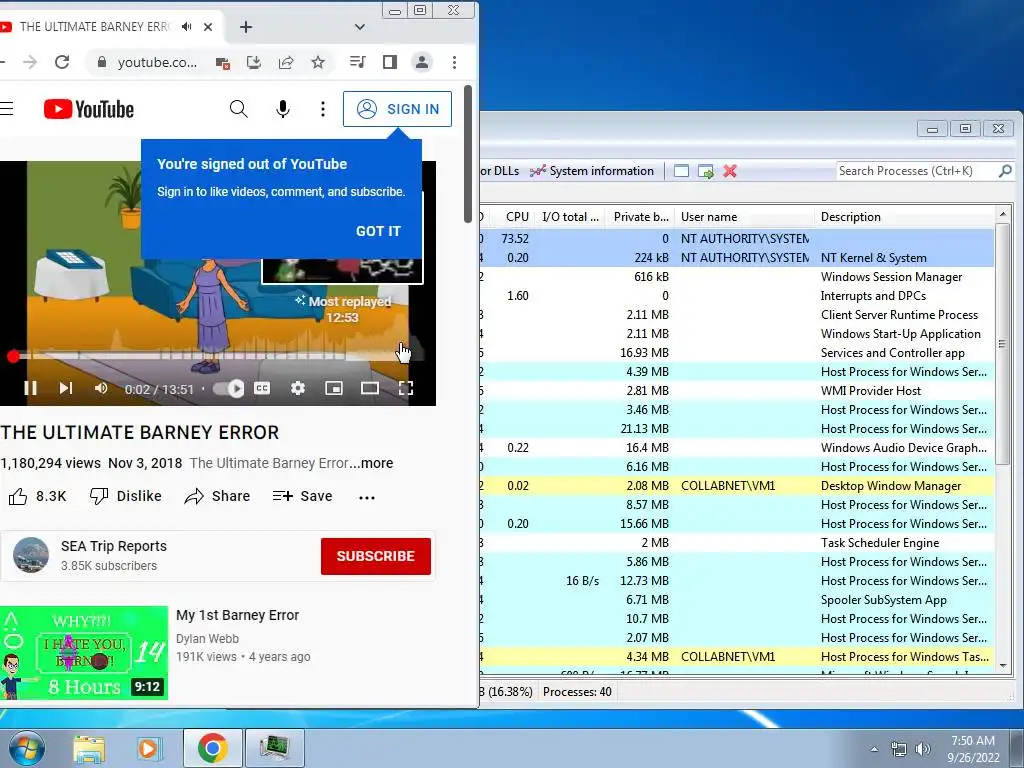Viewport: 1024px width, 768px height.
Task: Open Windows Explorer from the taskbar
Action: tap(89, 748)
